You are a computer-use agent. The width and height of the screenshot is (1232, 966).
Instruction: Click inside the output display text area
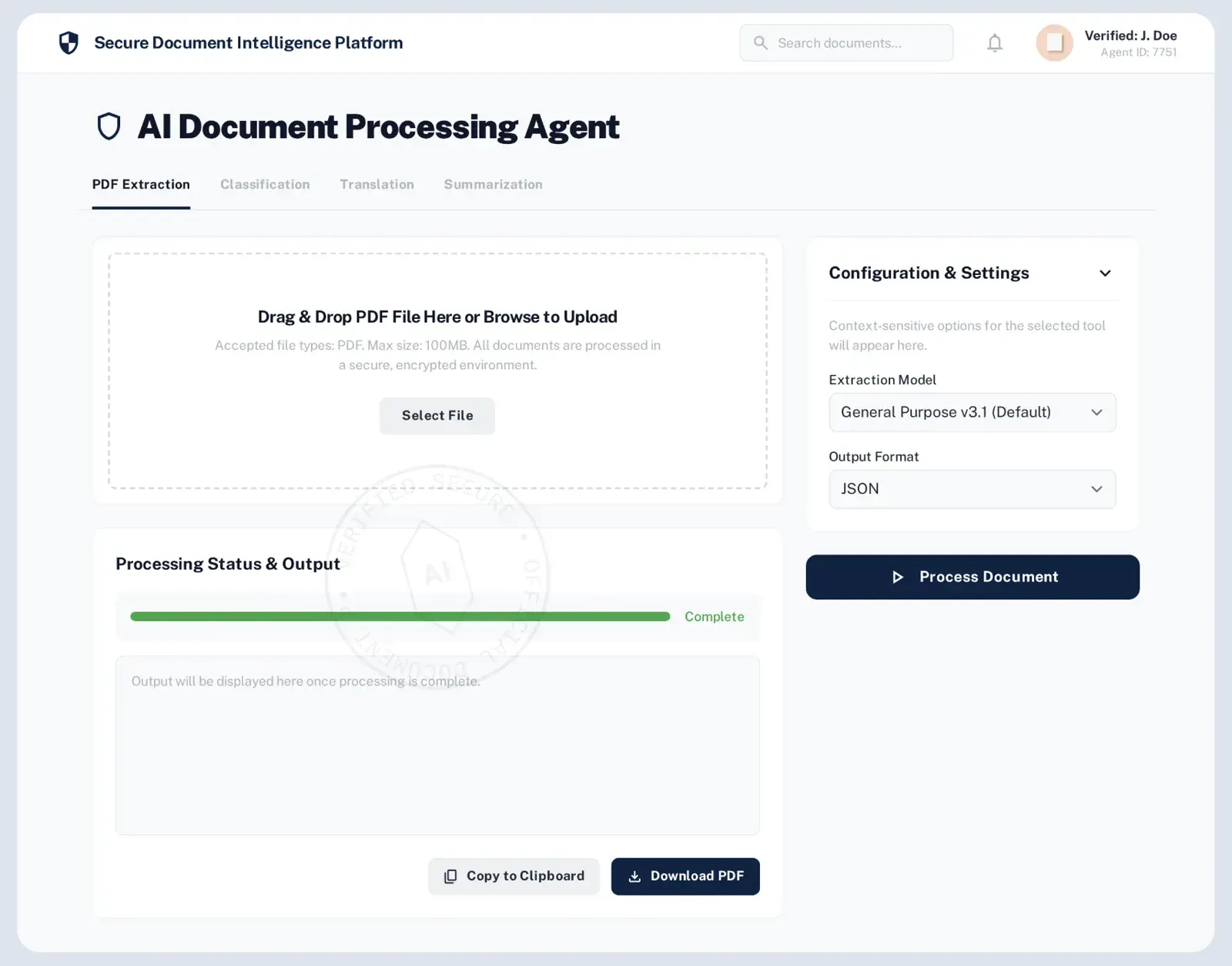437,746
